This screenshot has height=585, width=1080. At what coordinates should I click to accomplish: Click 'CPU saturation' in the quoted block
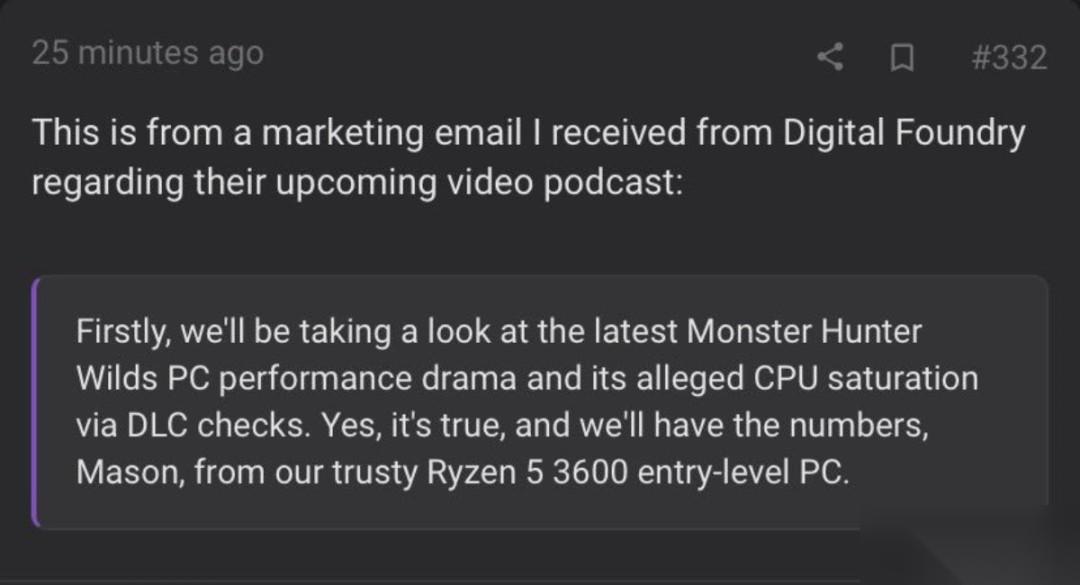tap(866, 379)
